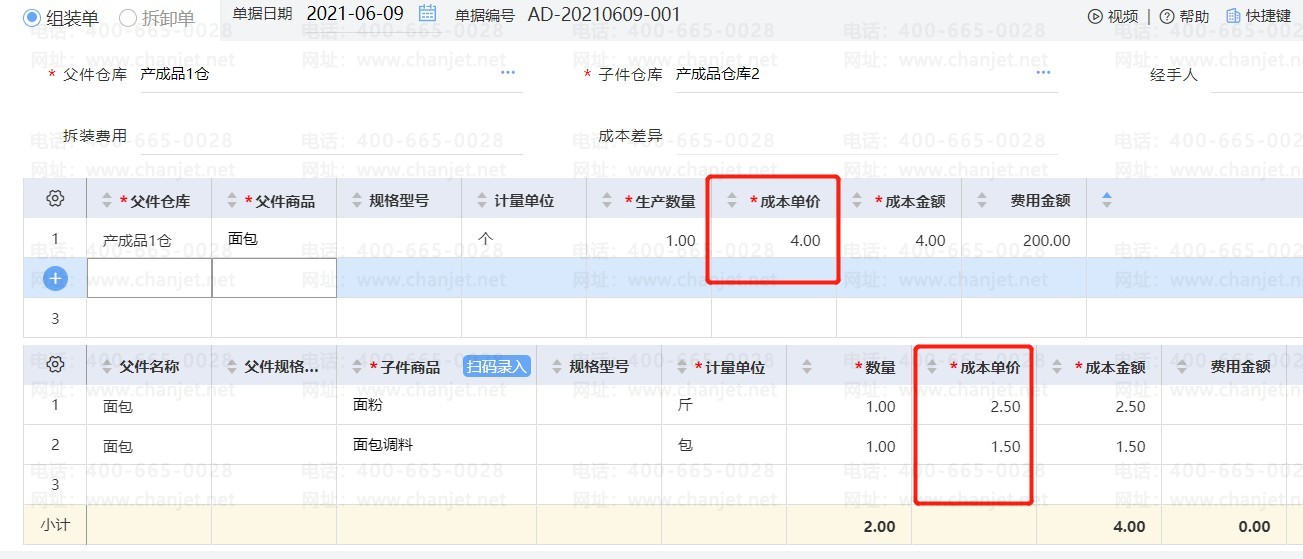Open the calendar date picker icon
This screenshot has width=1303, height=559.
pyautogui.click(x=427, y=14)
